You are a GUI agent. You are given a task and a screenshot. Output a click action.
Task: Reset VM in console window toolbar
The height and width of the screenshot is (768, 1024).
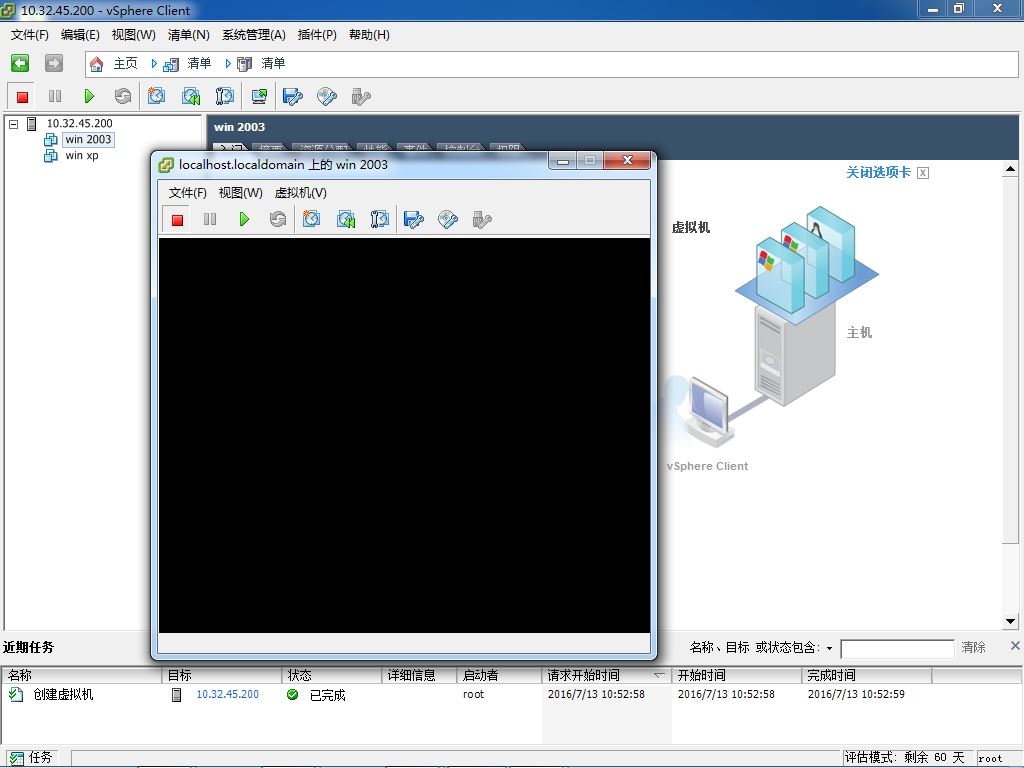278,219
